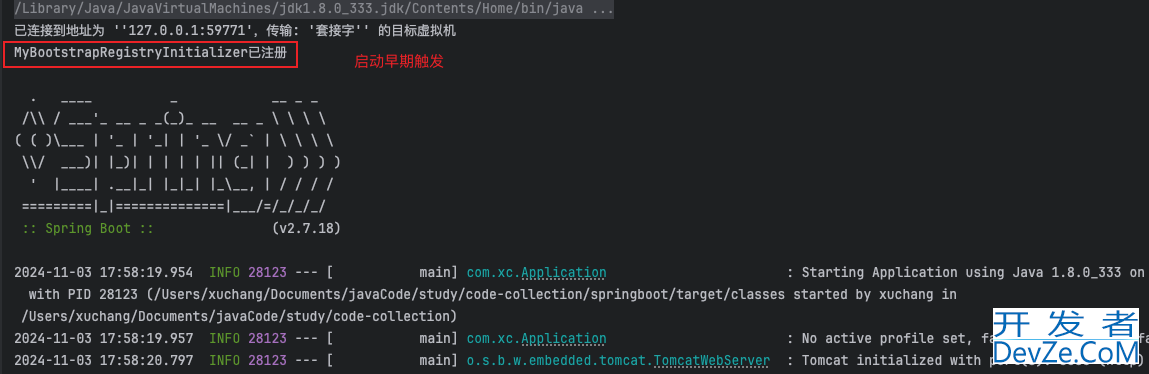The image size is (1149, 374).
Task: Click PID 28123 on the 17:58:19.957 line
Action: [x=267, y=339]
